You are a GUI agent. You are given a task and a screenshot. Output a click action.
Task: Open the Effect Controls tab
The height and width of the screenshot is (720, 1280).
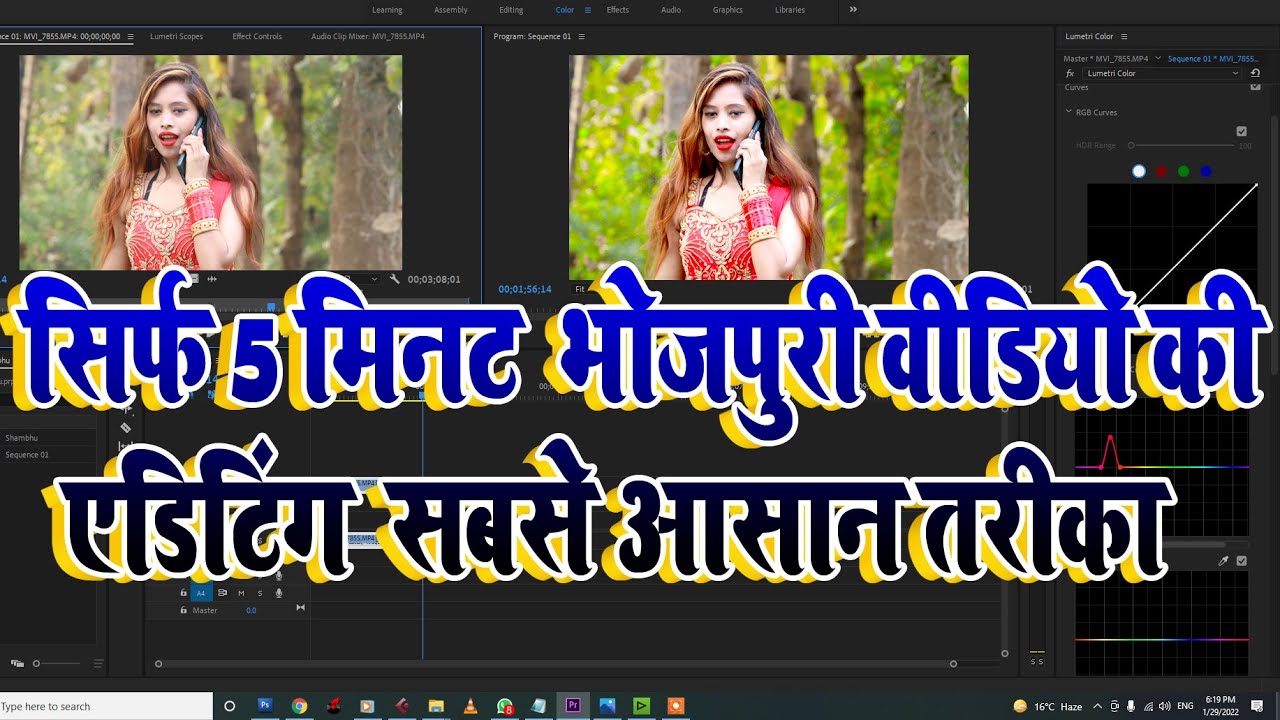point(257,36)
